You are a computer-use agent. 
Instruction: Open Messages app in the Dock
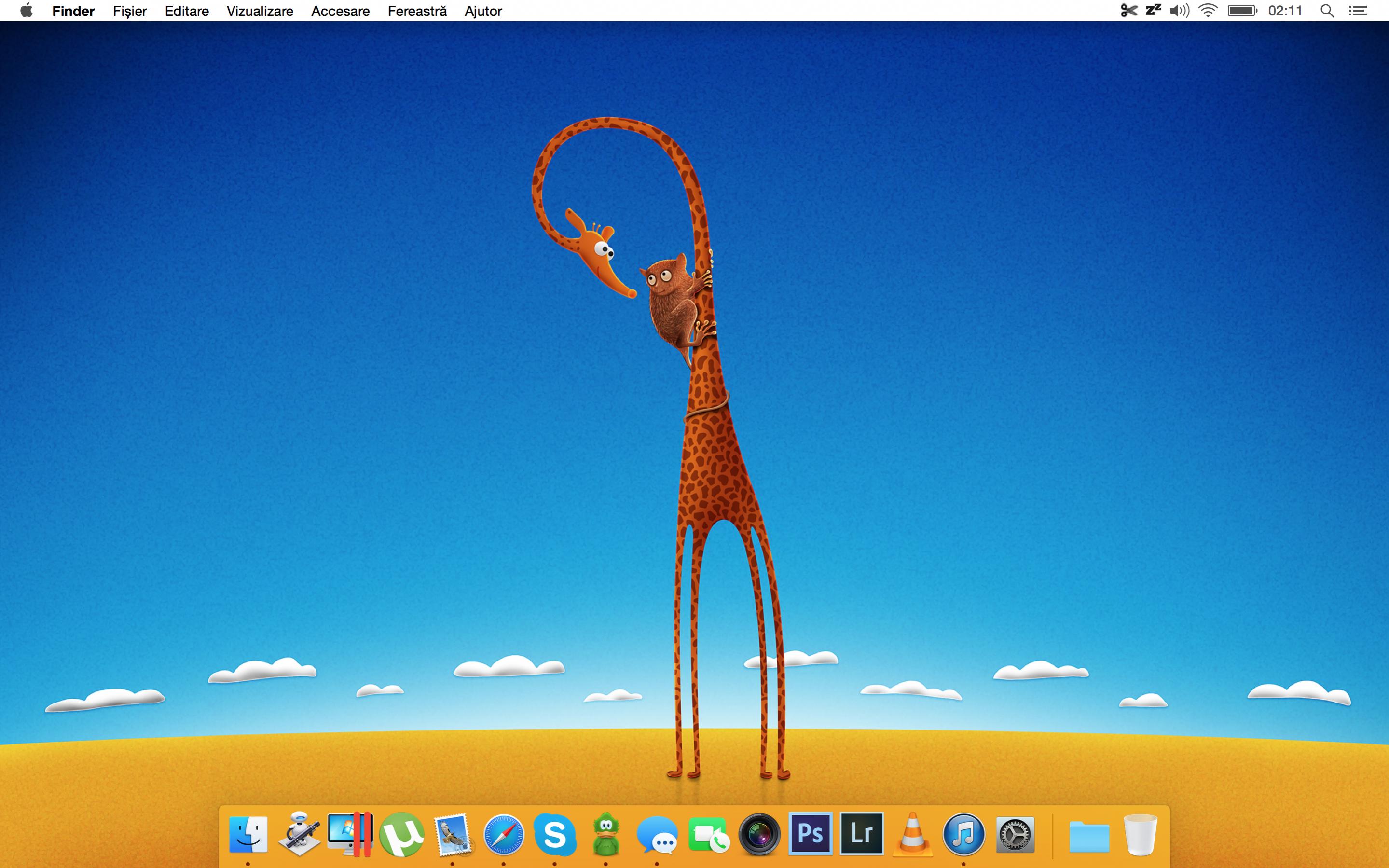click(x=657, y=834)
